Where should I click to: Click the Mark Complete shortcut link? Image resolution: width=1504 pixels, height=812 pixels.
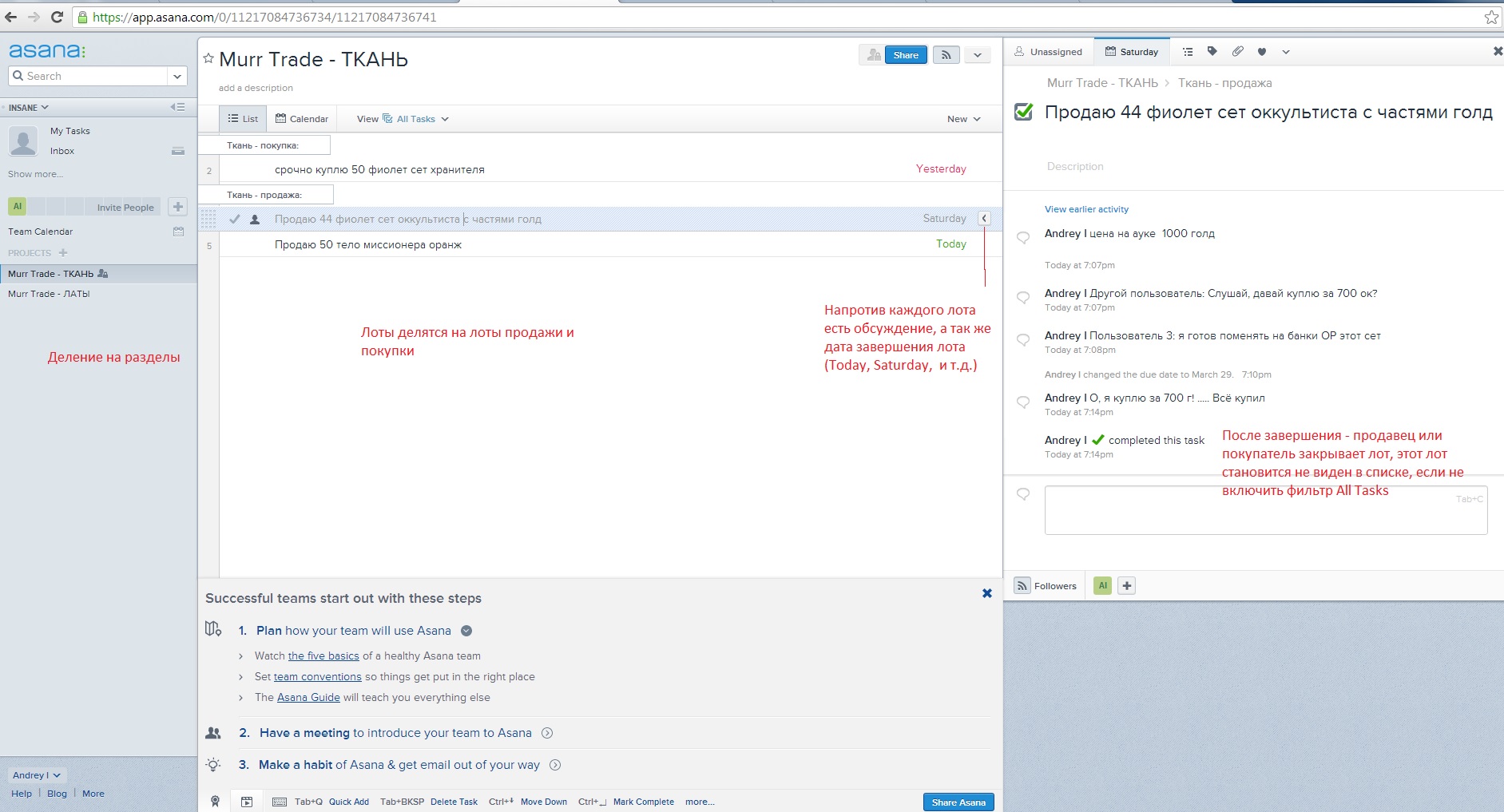643,802
